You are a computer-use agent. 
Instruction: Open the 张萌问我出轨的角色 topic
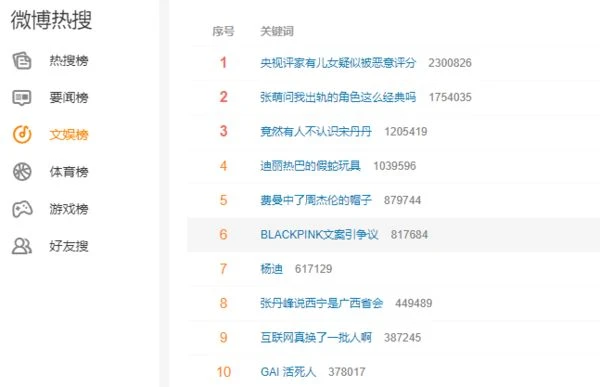click(338, 97)
